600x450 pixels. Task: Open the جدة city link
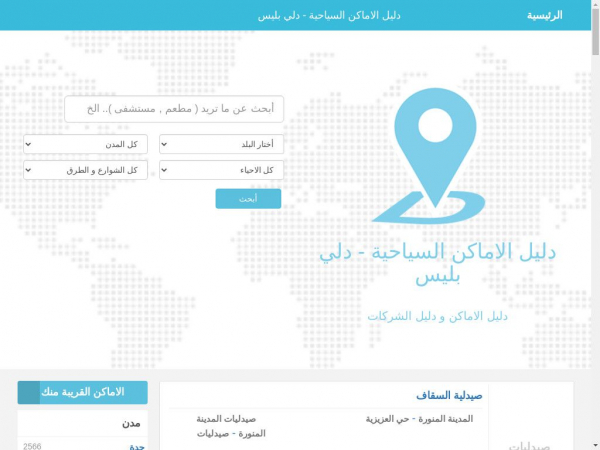pyautogui.click(x=137, y=446)
